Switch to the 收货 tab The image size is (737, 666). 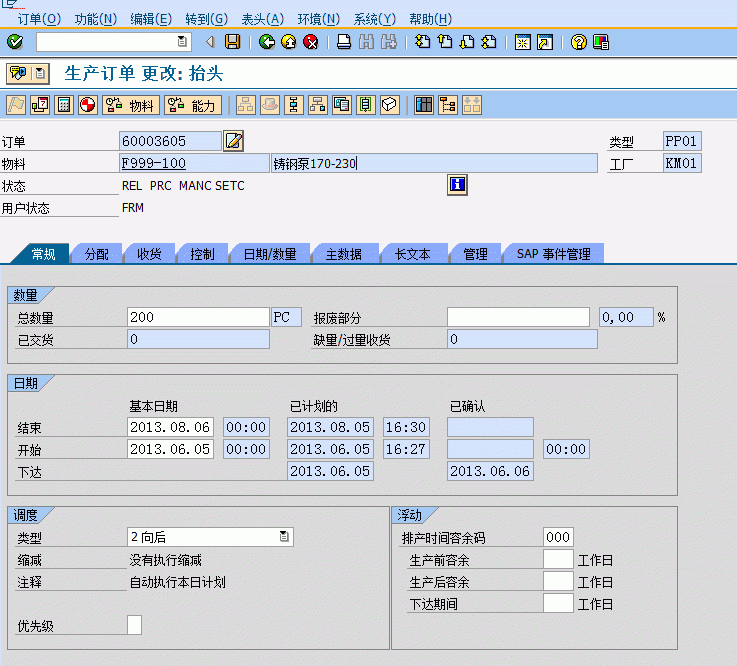pyautogui.click(x=149, y=254)
